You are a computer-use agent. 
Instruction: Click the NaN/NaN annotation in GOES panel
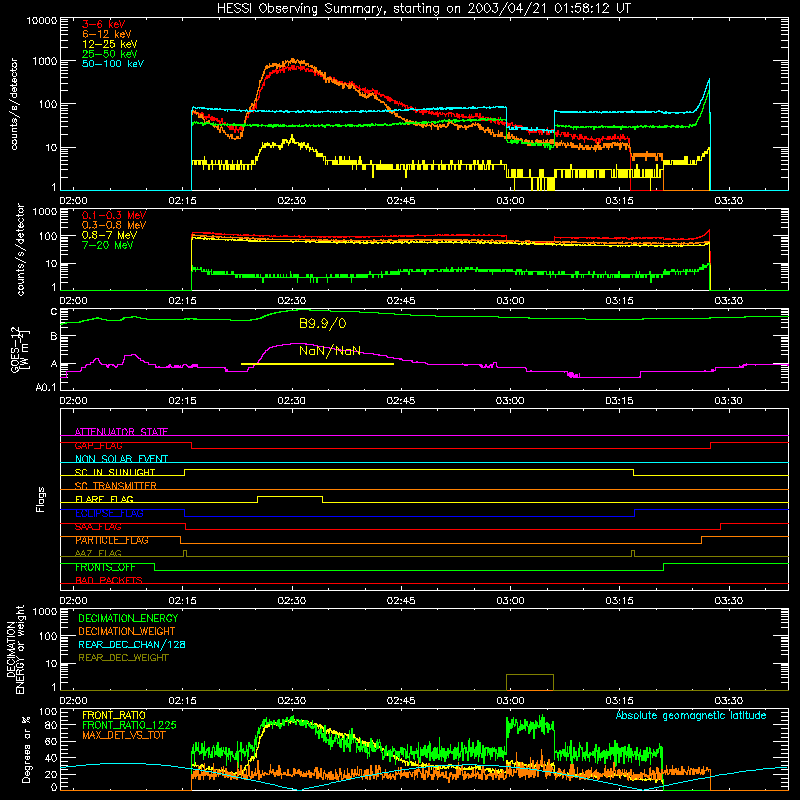click(x=330, y=351)
